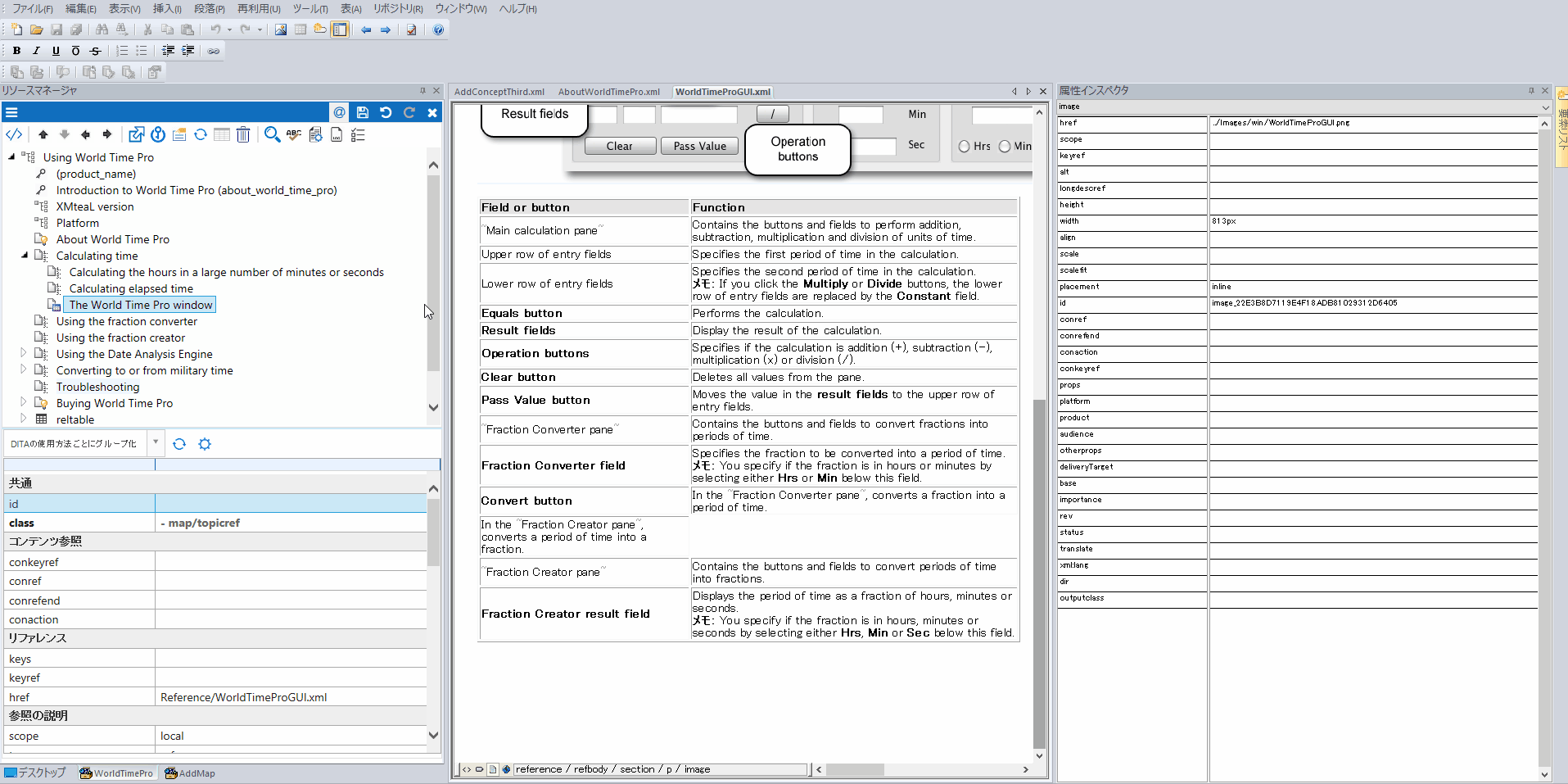
Task: Switch to the AddConceptThird.xml tab
Action: (x=499, y=92)
